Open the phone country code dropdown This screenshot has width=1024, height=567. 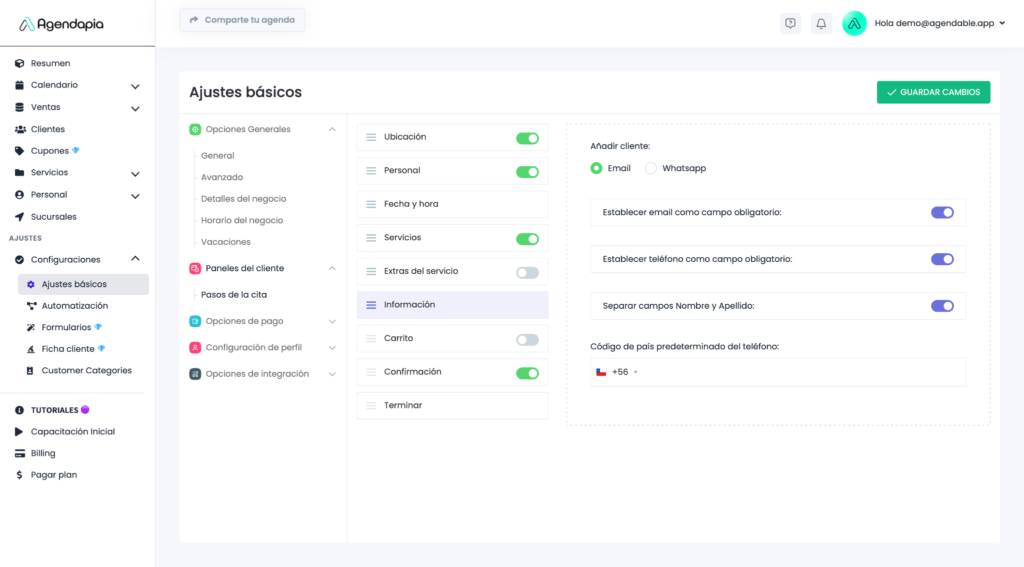(617, 372)
